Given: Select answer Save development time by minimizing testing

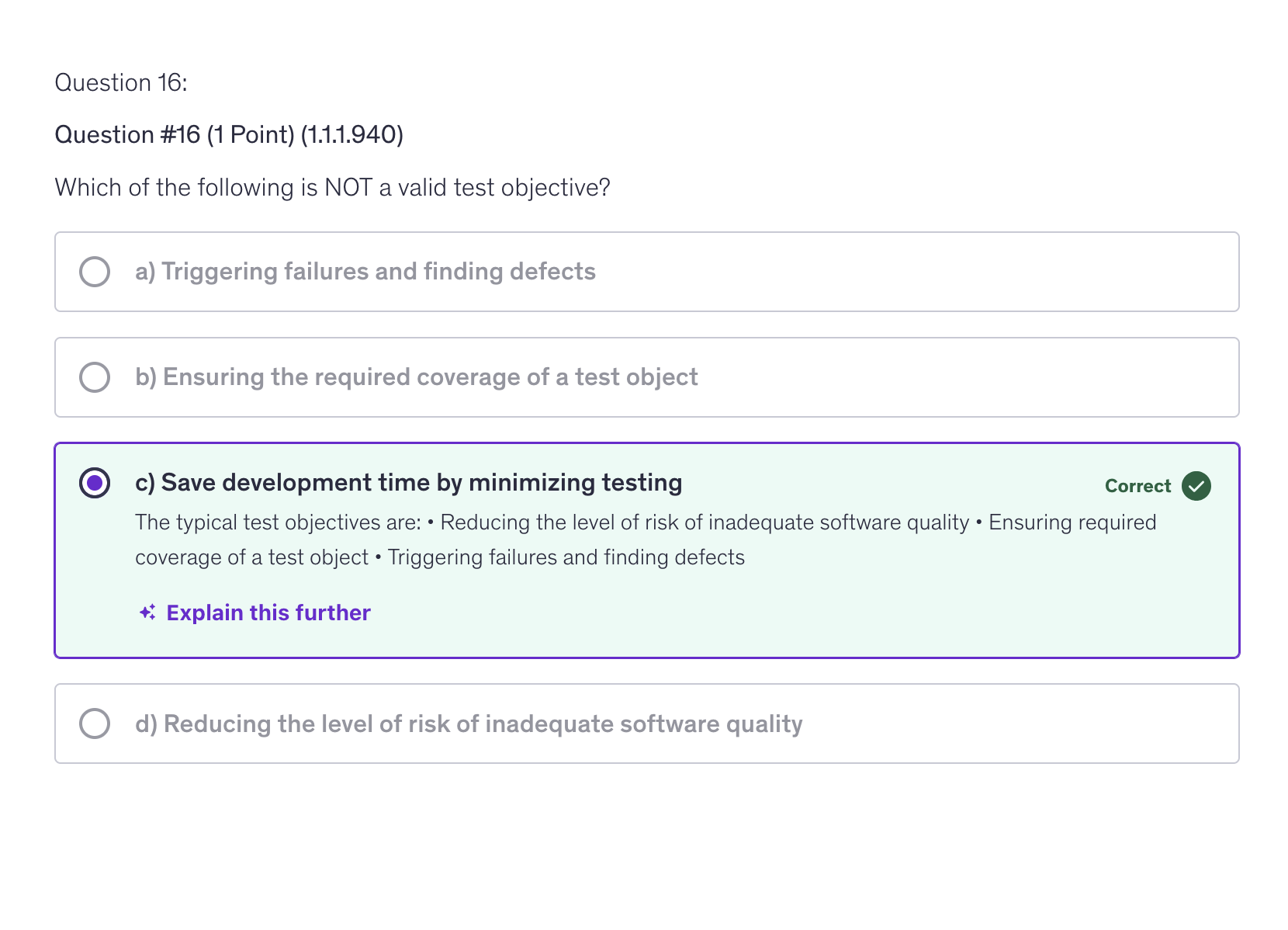Looking at the screenshot, I should (409, 483).
